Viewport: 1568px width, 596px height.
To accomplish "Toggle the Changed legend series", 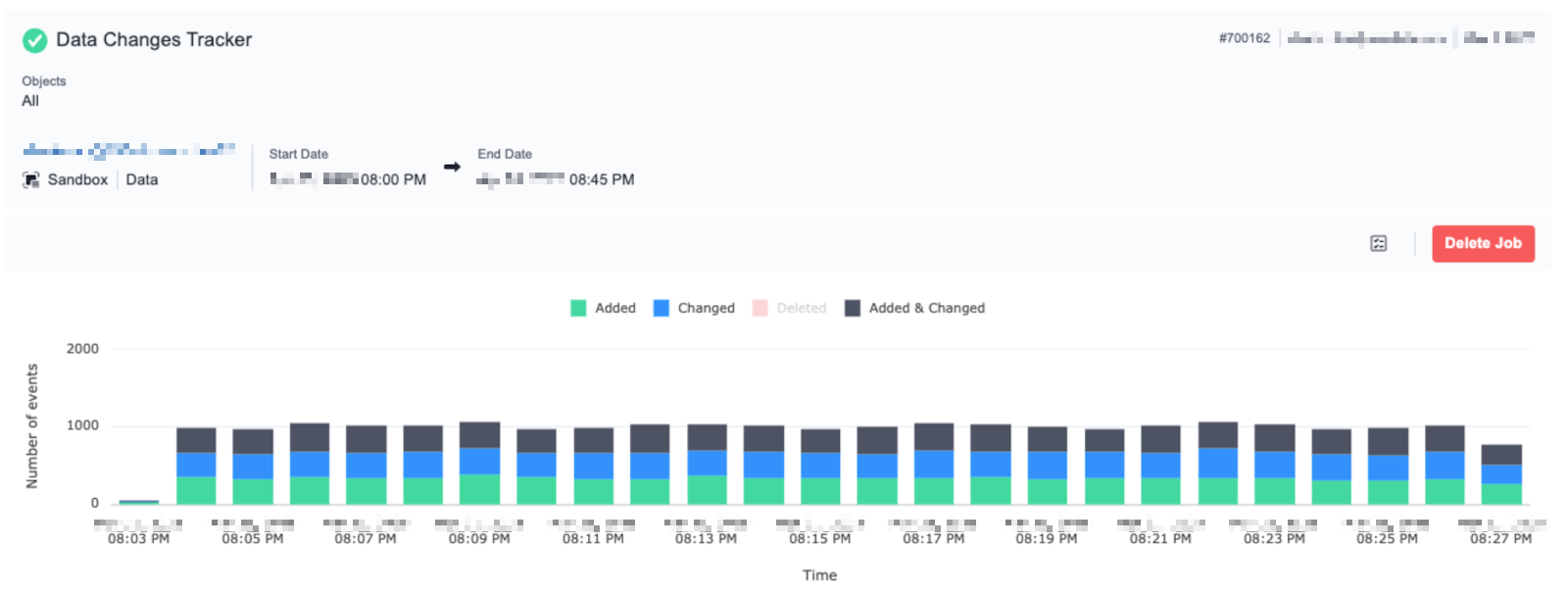I will click(694, 308).
